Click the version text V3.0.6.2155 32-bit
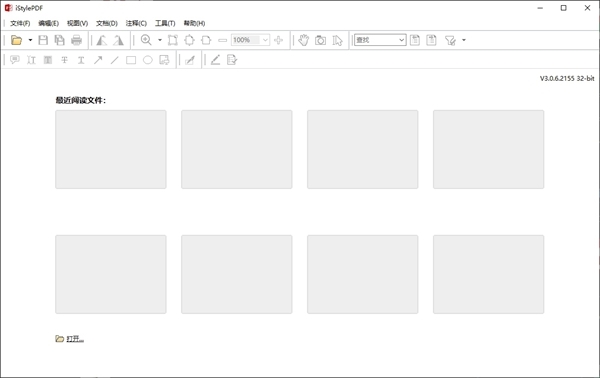This screenshot has height=378, width=600. point(567,78)
